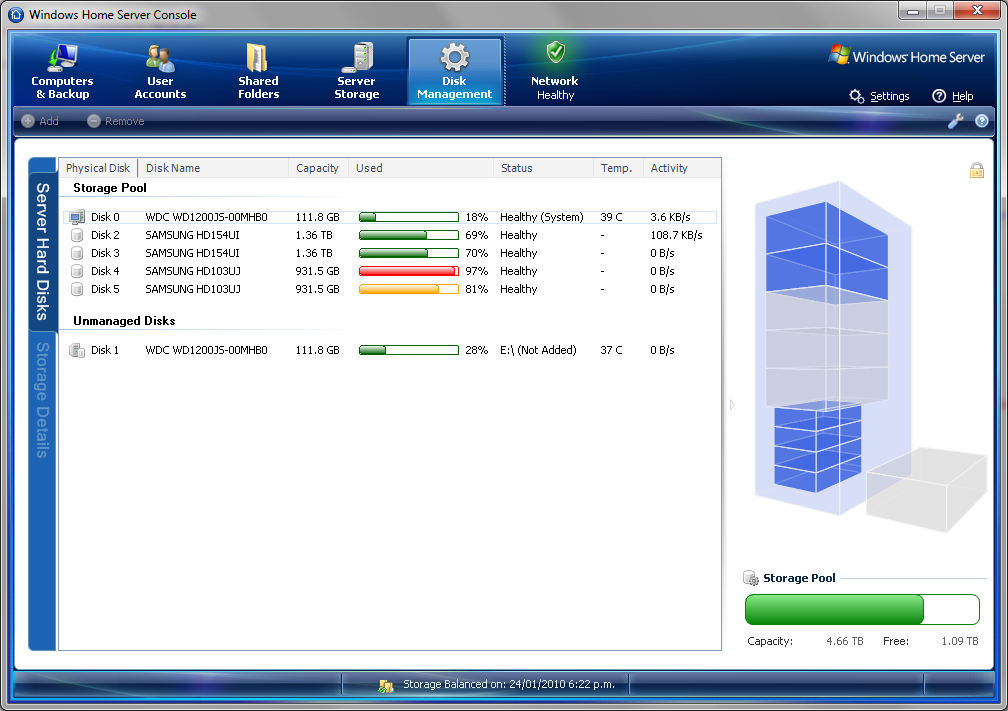Click the 108.7 KB/s activity value

676,235
